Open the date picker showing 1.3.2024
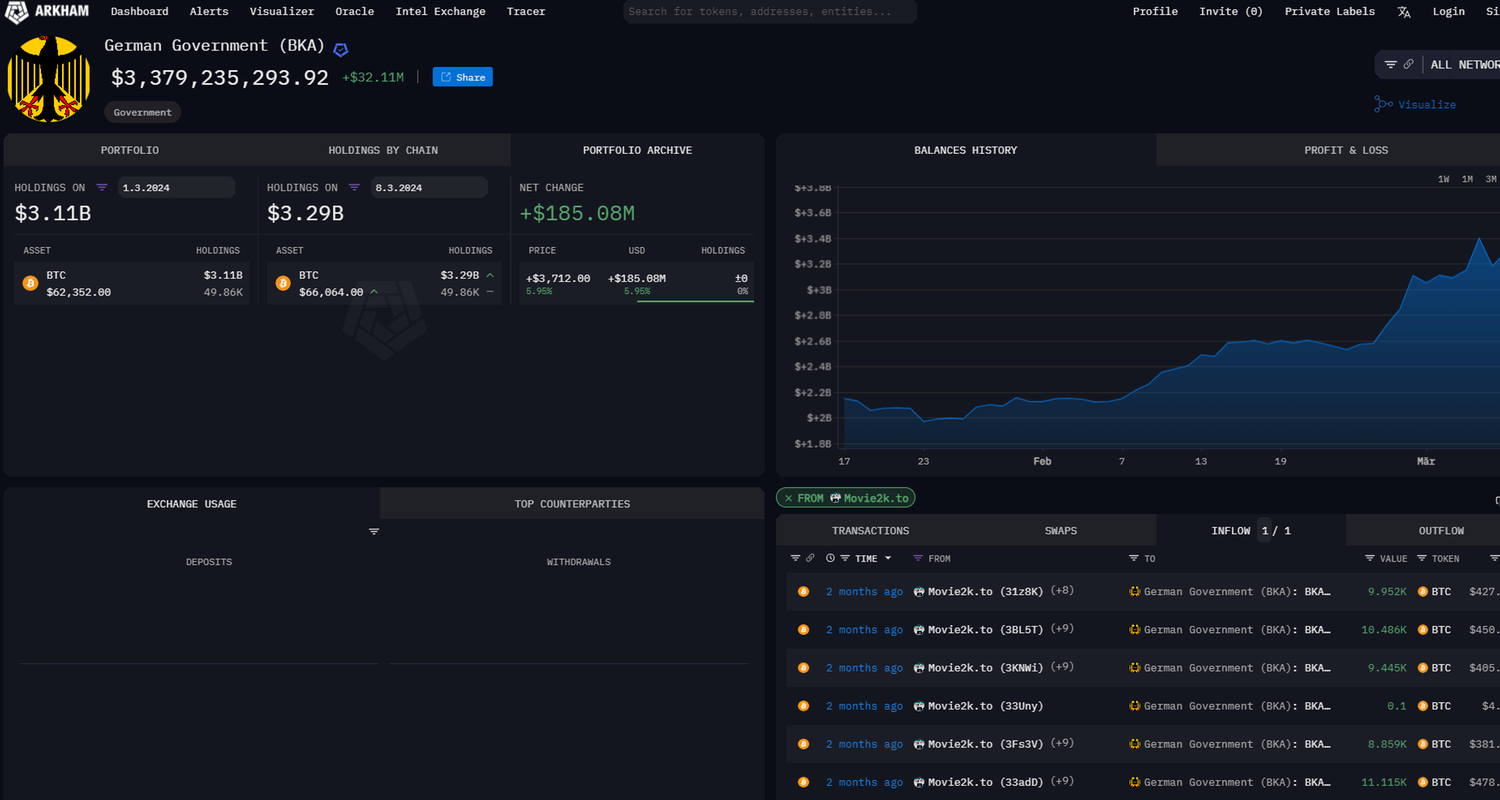The height and width of the screenshot is (800, 1500). click(x=176, y=187)
